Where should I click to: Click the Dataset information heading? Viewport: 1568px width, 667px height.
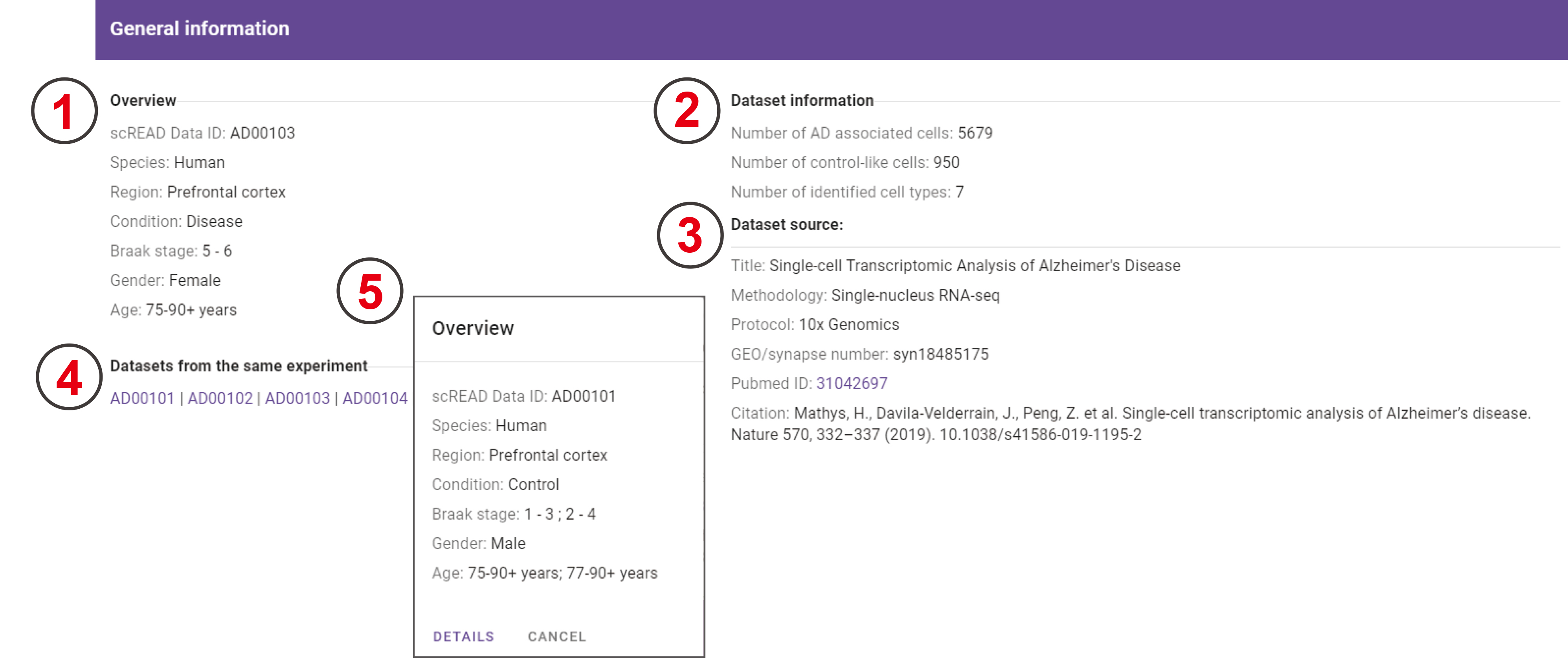pos(802,100)
